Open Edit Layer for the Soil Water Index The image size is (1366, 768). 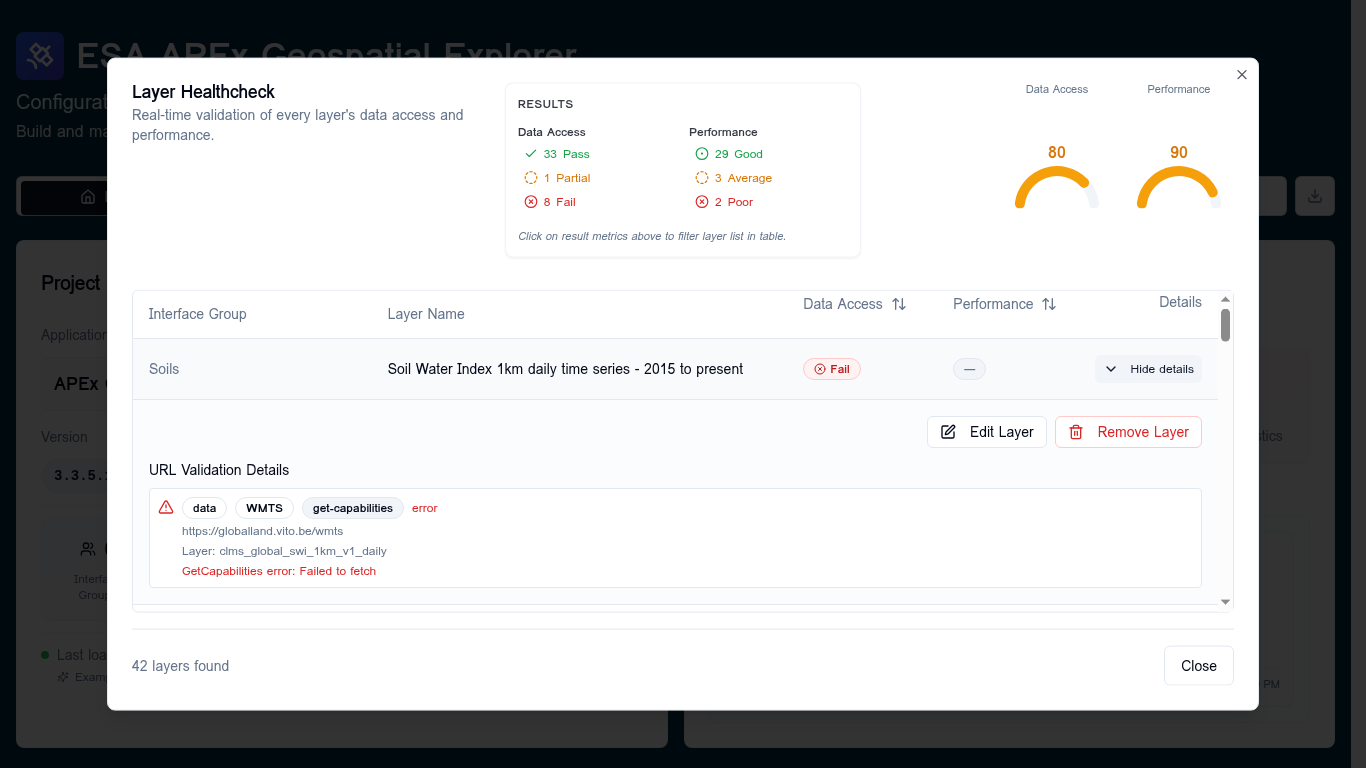pyautogui.click(x=987, y=432)
